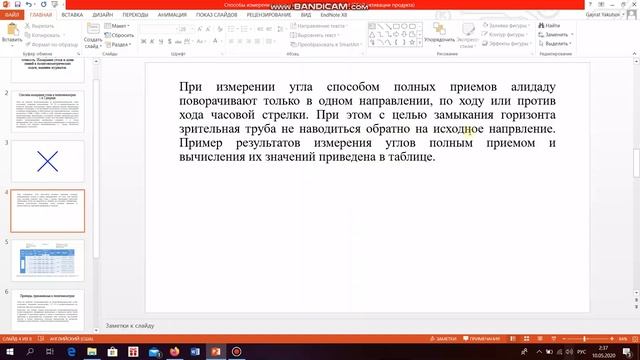The width and height of the screenshot is (640, 360).
Task: Toggle justify text alignment
Action: [258, 41]
